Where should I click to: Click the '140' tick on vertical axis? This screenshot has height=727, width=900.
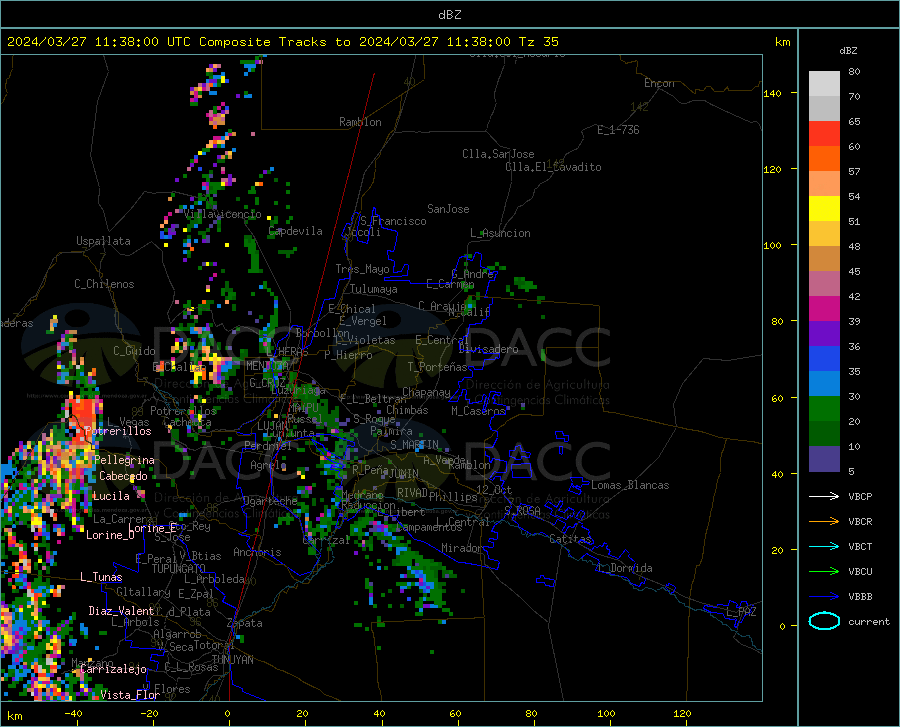772,93
